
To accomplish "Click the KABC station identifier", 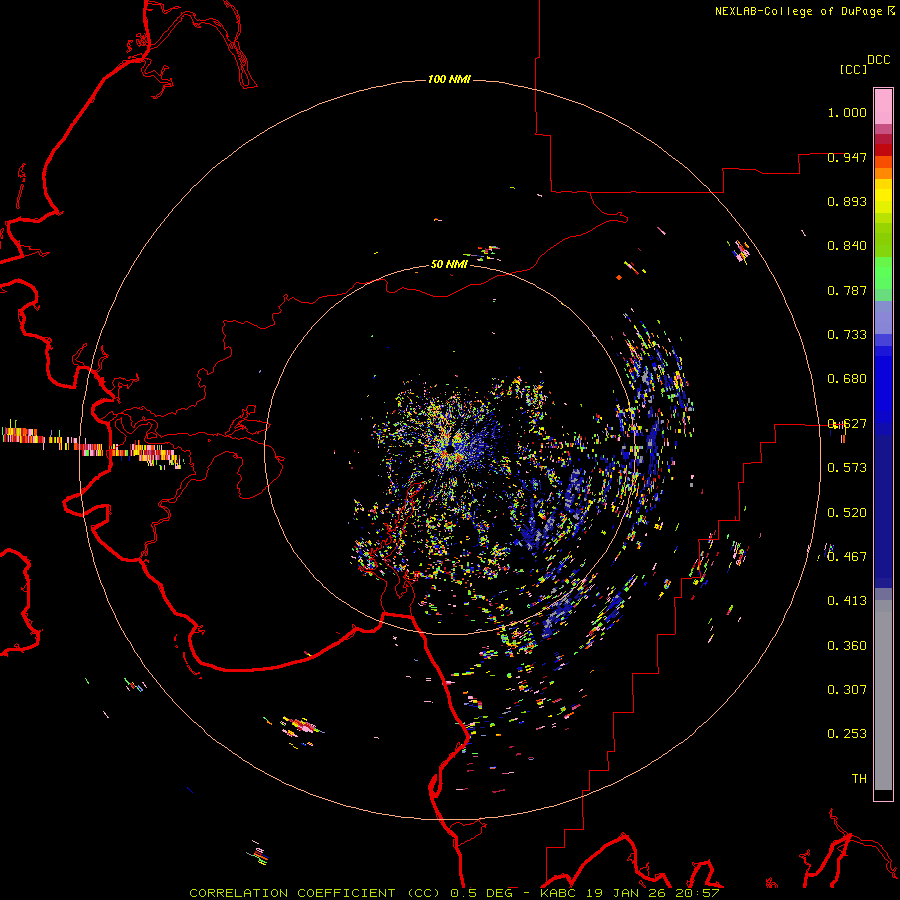I will [x=560, y=893].
